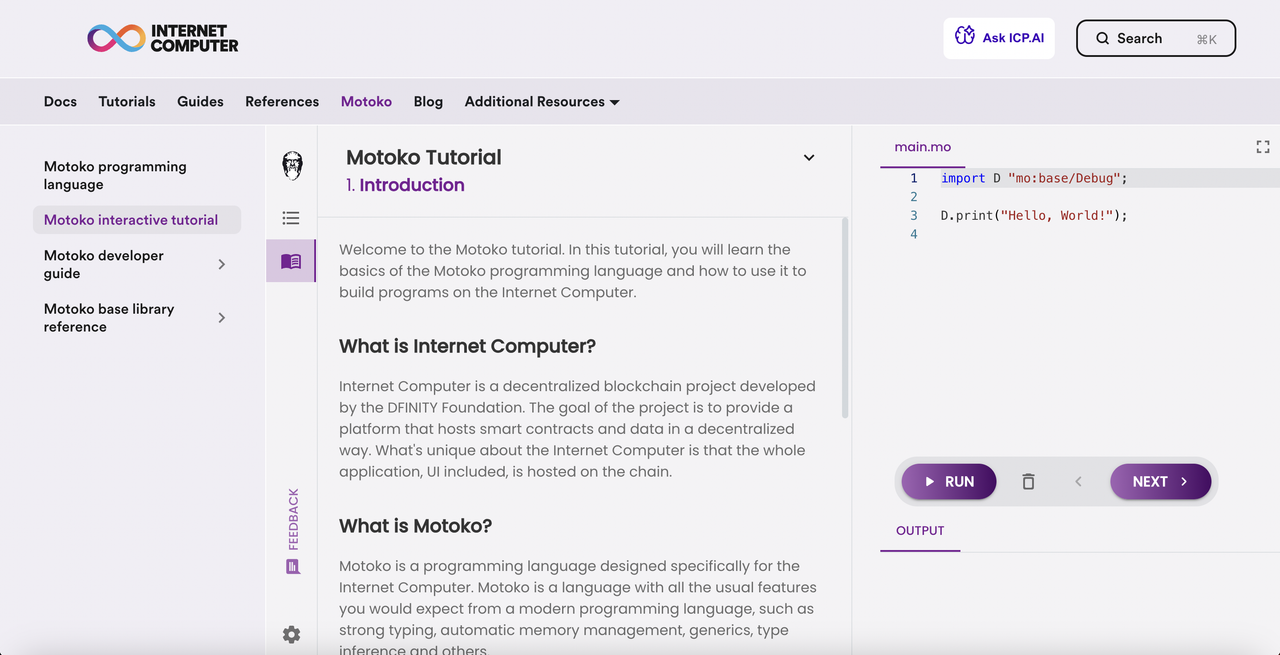Click the import line in the editor
The height and width of the screenshot is (655, 1280).
pos(1034,178)
